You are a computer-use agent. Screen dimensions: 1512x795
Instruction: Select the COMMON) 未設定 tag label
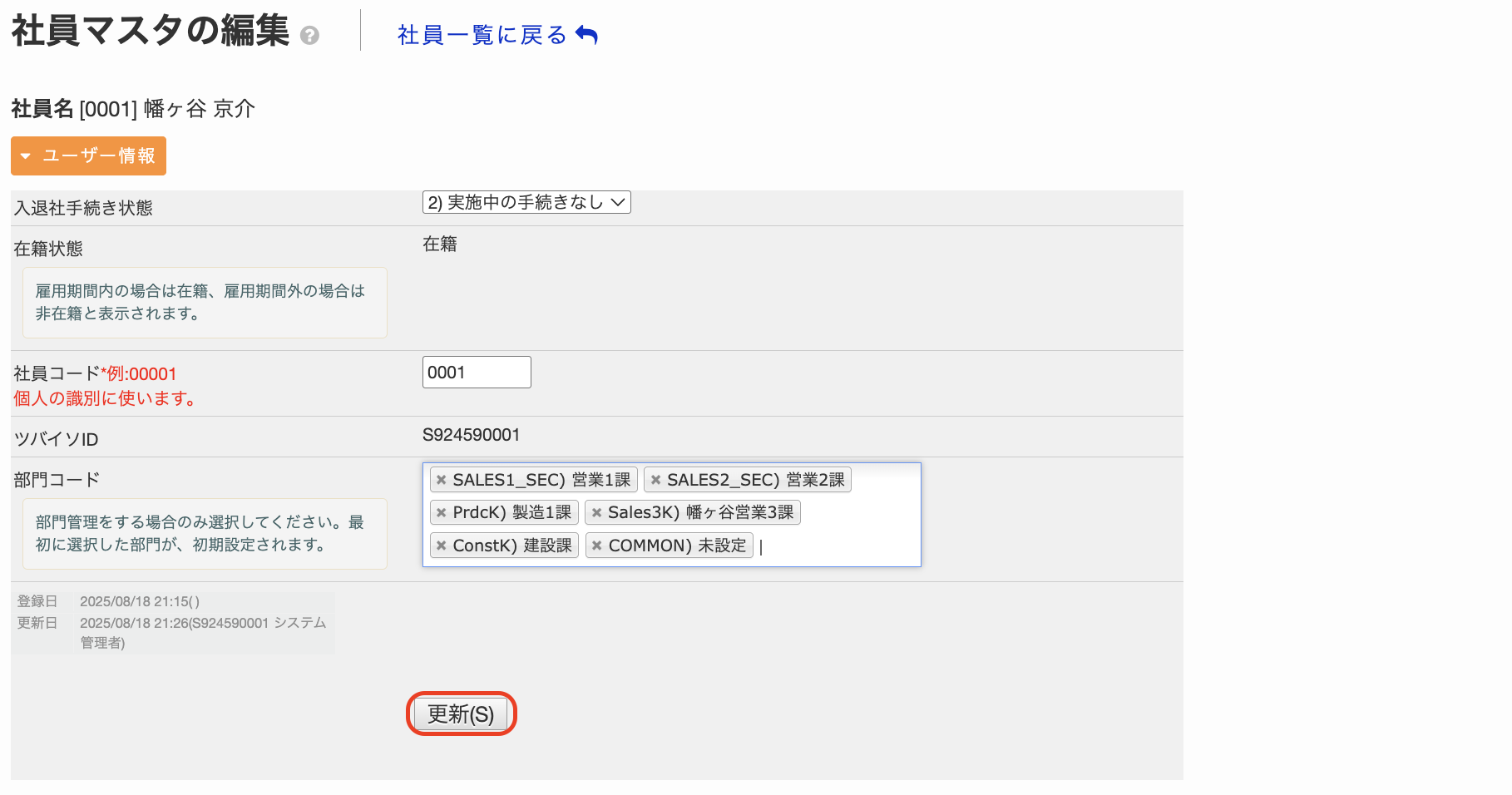pos(677,546)
